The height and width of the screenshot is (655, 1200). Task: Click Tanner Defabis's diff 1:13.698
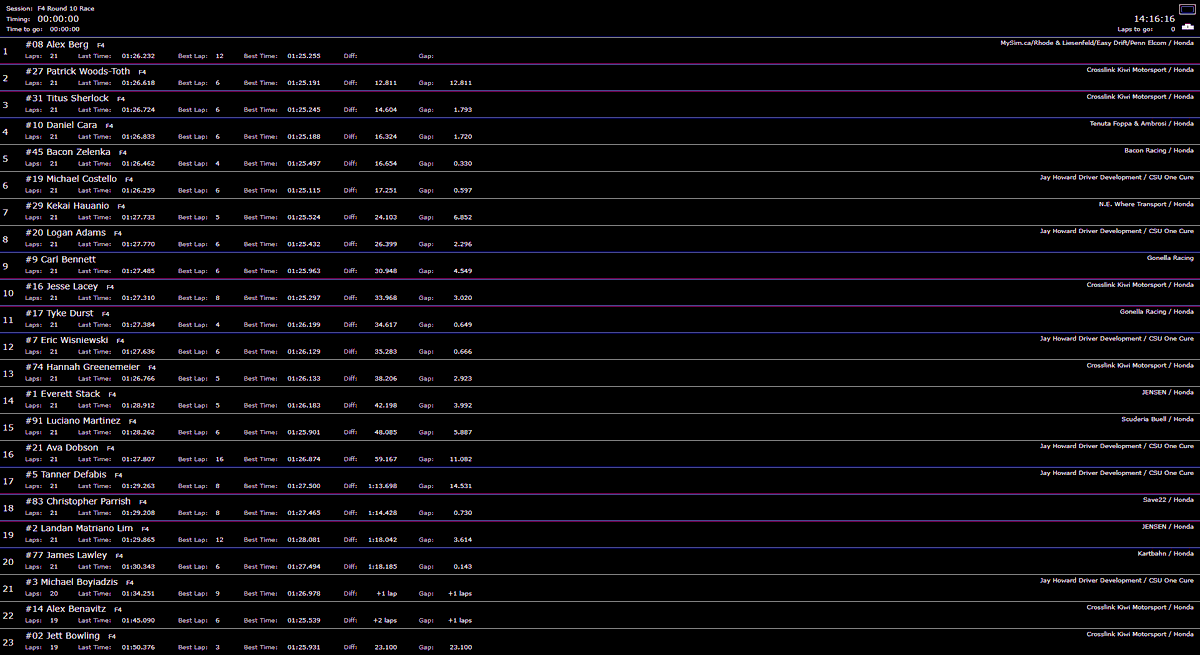click(381, 486)
